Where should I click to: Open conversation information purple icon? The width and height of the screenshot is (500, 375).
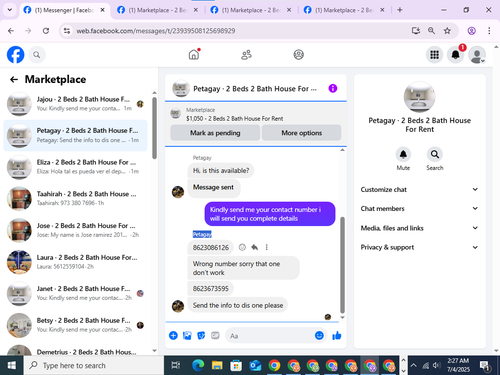click(x=333, y=88)
